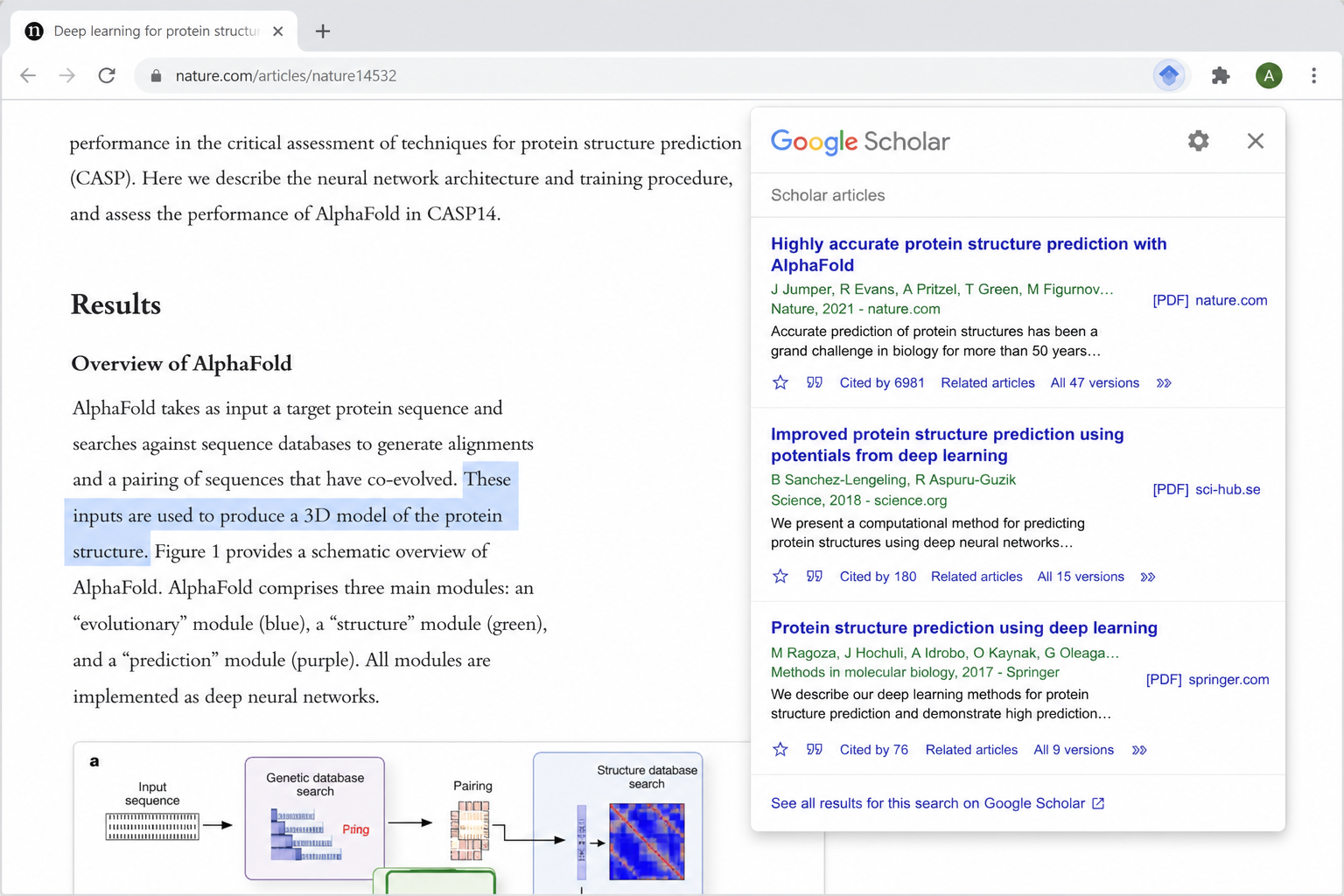Open the Chrome three-dot menu

point(1313,76)
